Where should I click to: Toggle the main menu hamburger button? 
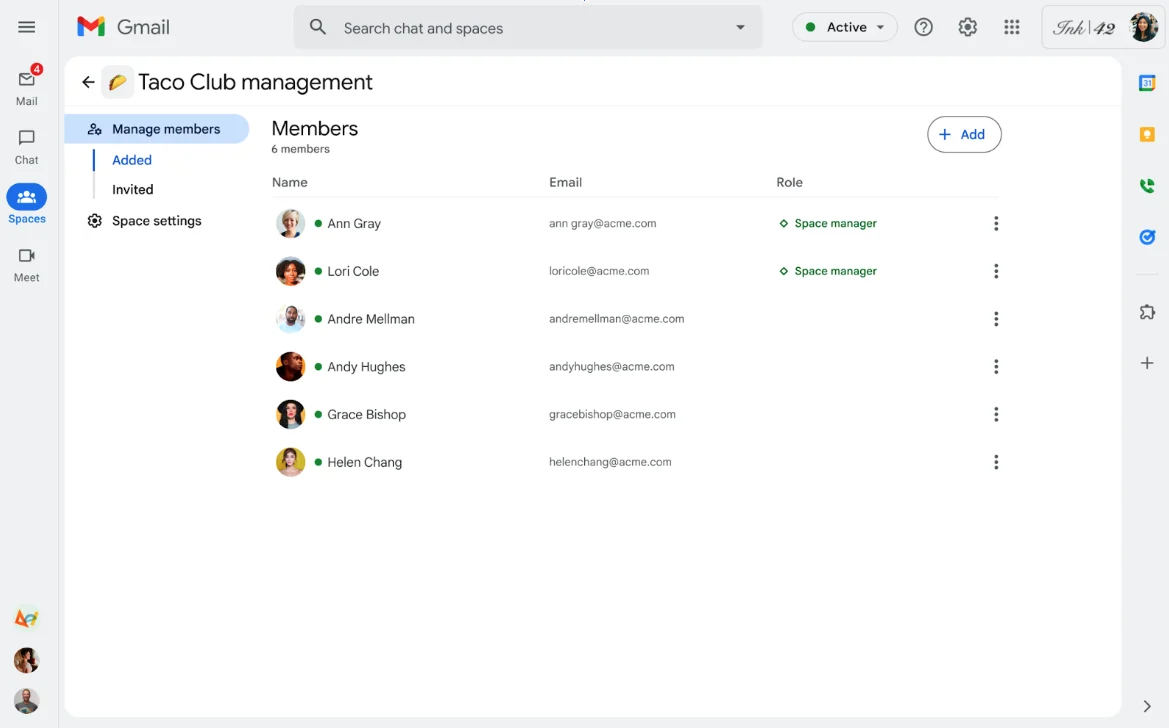click(x=27, y=28)
